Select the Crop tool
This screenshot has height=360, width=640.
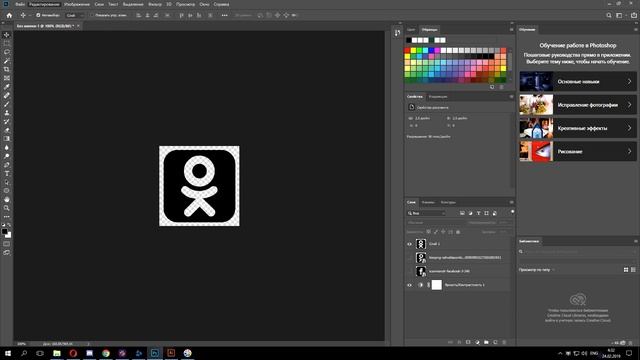7,69
